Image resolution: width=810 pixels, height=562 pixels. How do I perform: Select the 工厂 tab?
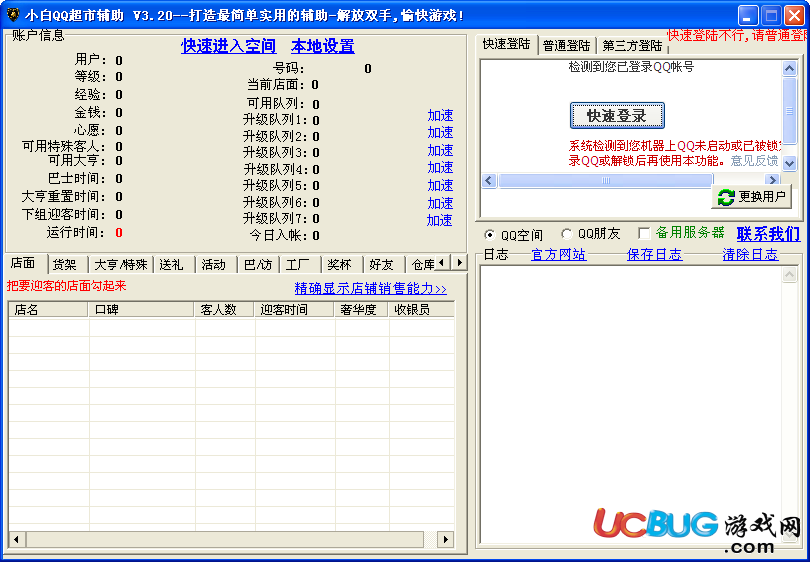pyautogui.click(x=300, y=265)
